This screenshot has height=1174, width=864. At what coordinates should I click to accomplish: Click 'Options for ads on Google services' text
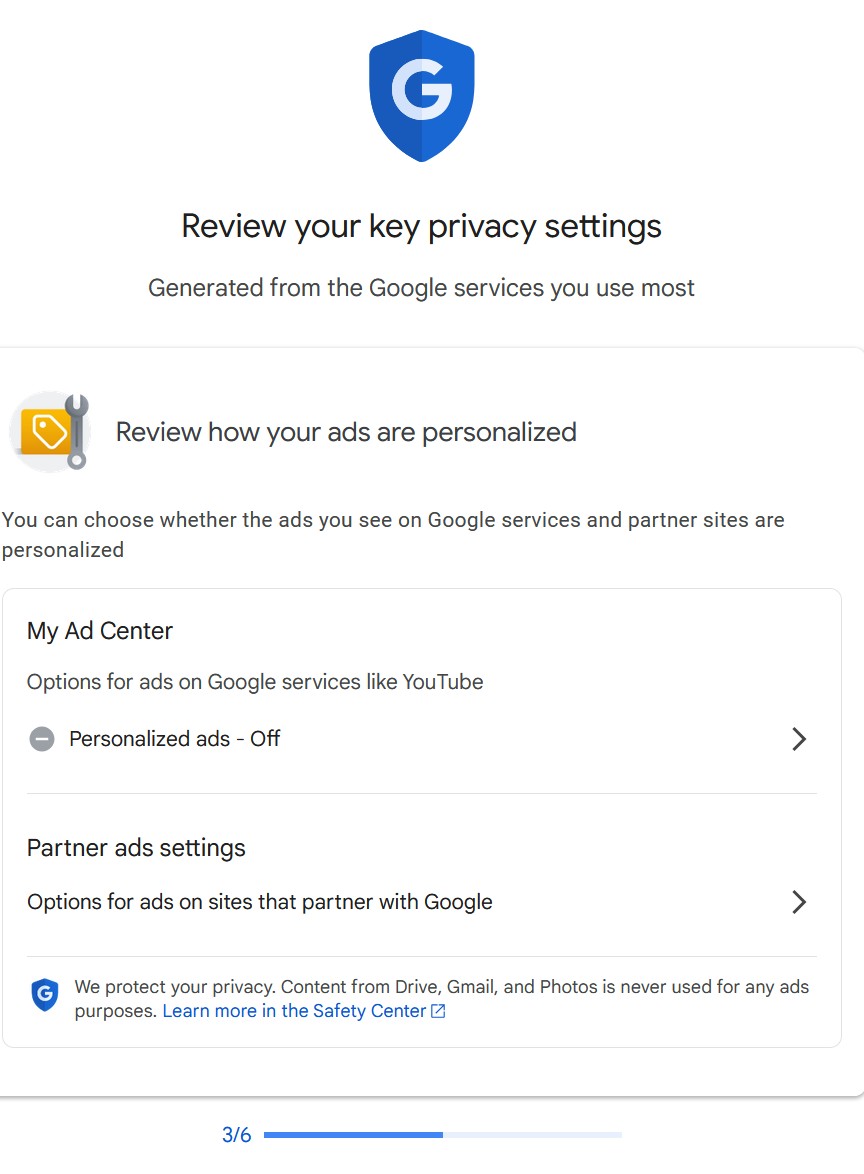pos(255,682)
